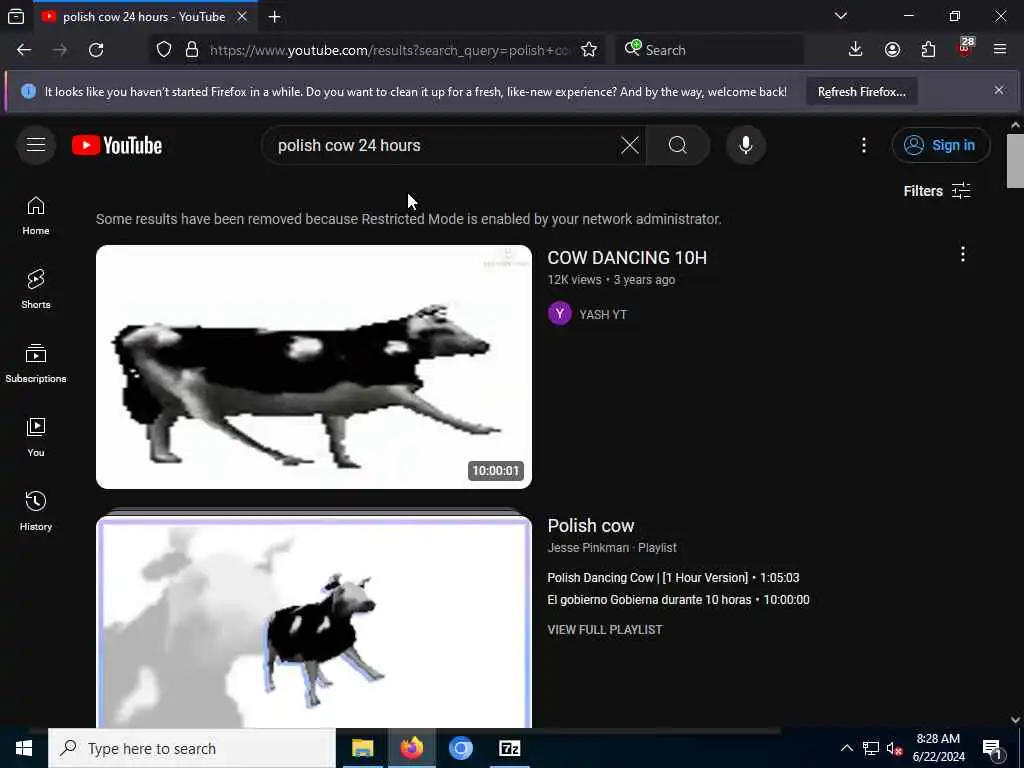This screenshot has height=768, width=1024.
Task: Select the polish cow 24 hours tab
Action: [144, 16]
